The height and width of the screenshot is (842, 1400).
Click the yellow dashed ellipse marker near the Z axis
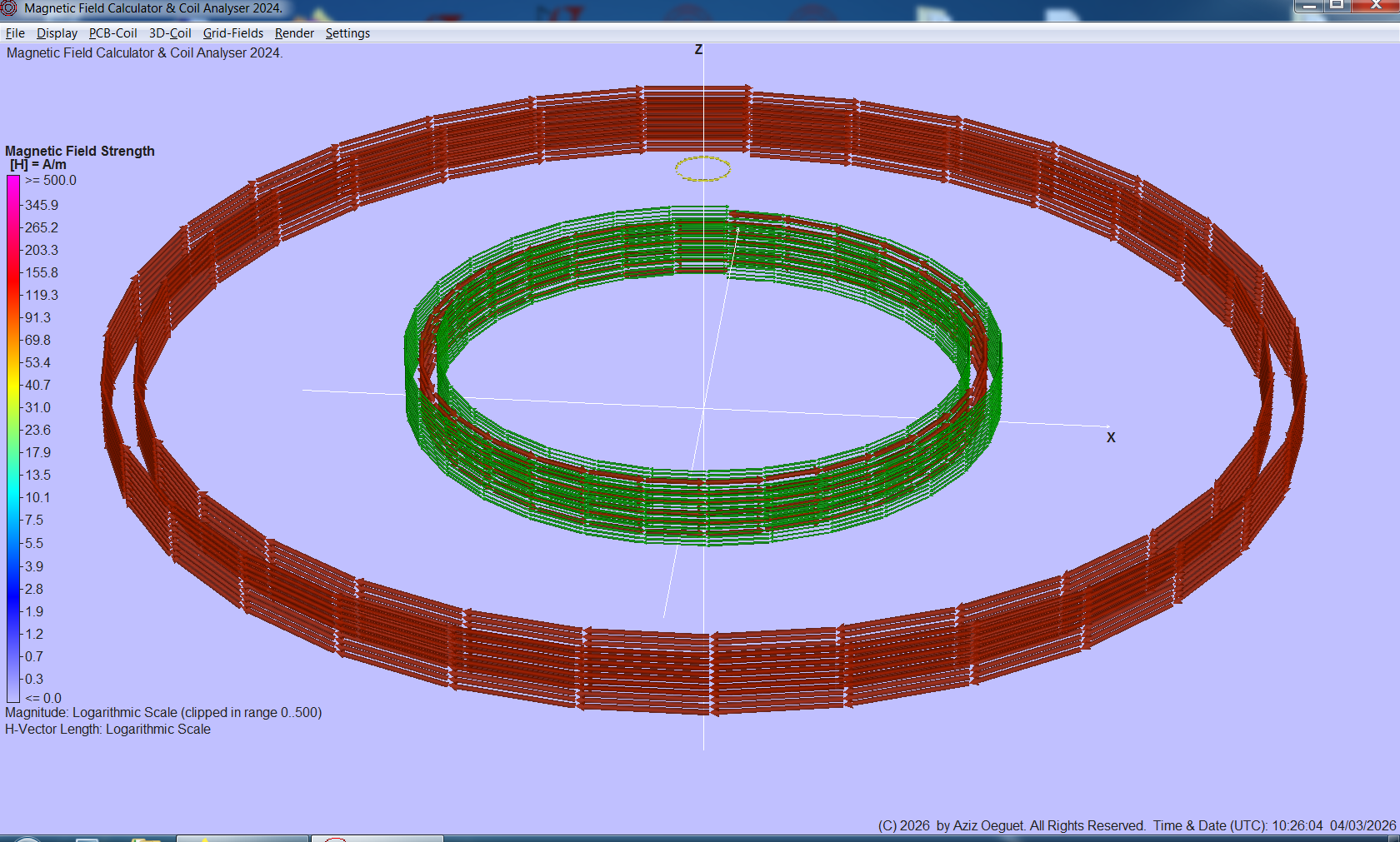tap(704, 167)
